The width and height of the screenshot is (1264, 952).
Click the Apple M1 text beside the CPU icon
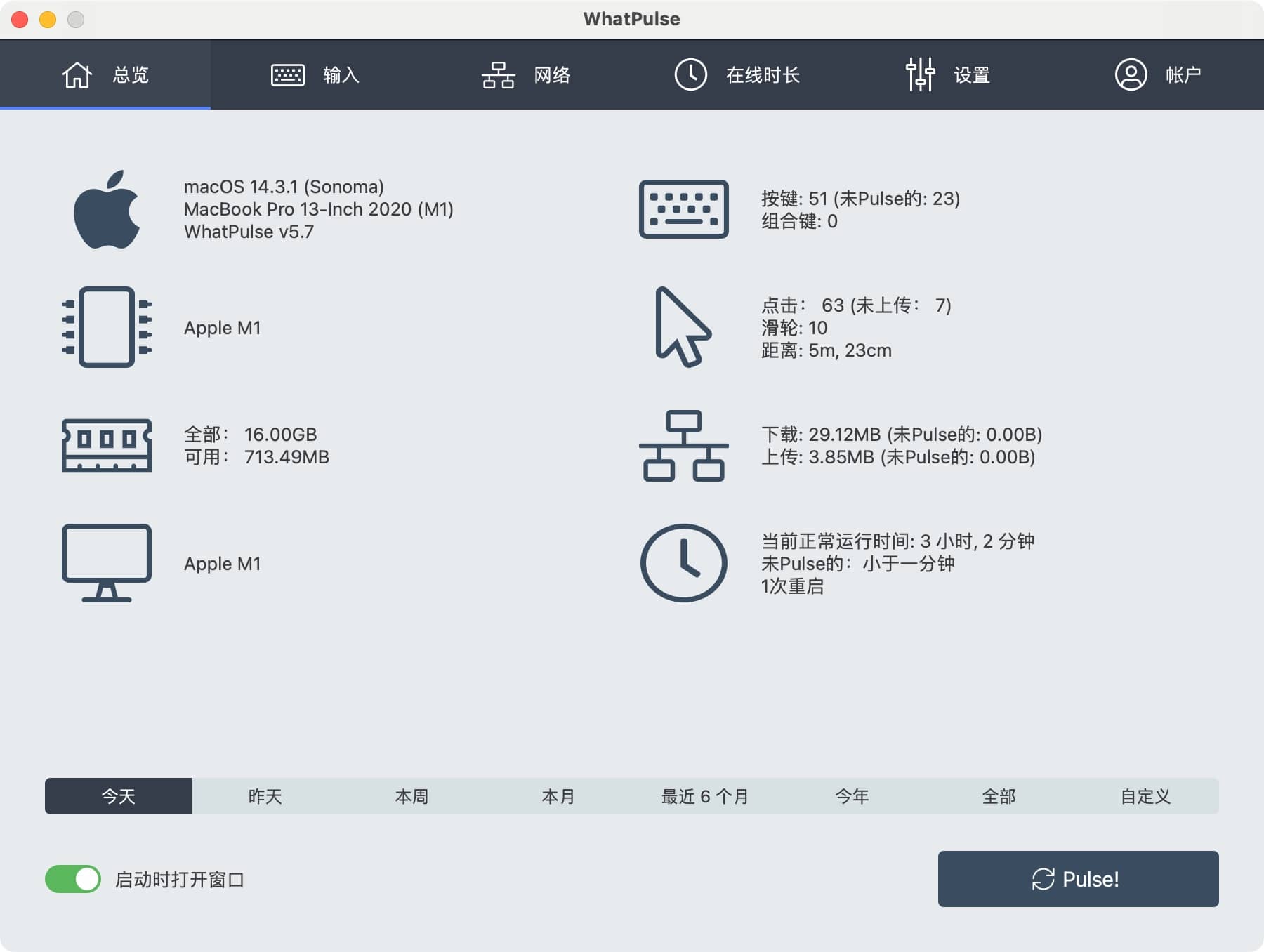[x=222, y=328]
